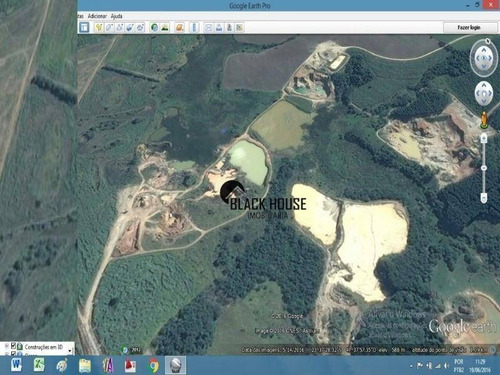Start the record a tour tool
Image resolution: width=500 pixels, height=375 pixels.
click(140, 27)
